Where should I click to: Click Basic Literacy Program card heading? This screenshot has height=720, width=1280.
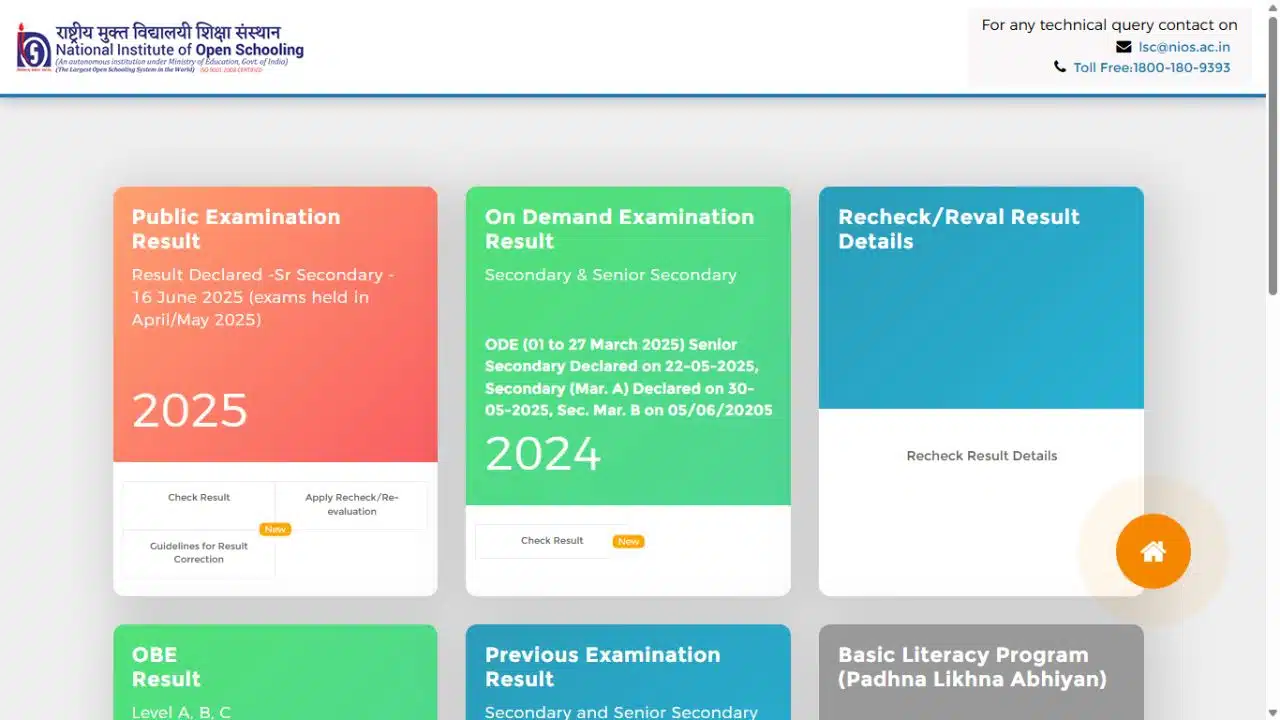tap(972, 667)
